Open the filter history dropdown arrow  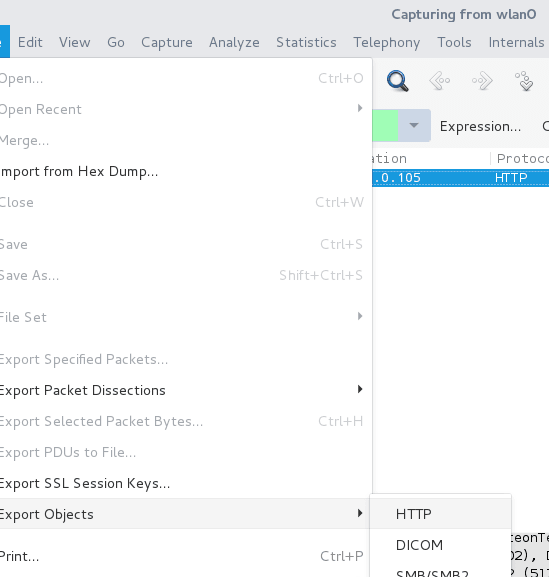tap(414, 125)
